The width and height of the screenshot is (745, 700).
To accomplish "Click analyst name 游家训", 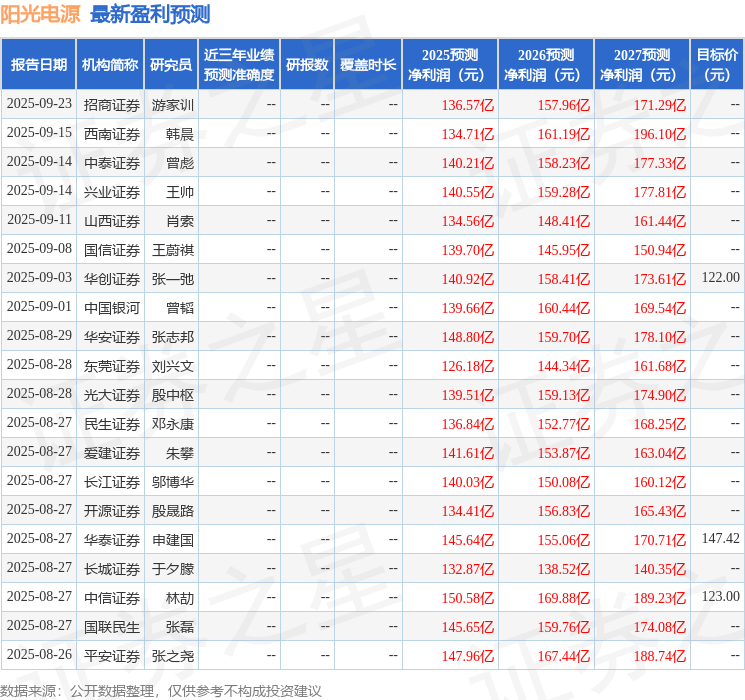I will pyautogui.click(x=173, y=105).
